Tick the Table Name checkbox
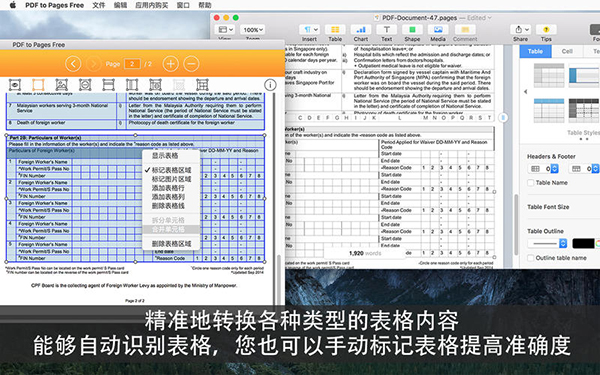 [x=530, y=183]
